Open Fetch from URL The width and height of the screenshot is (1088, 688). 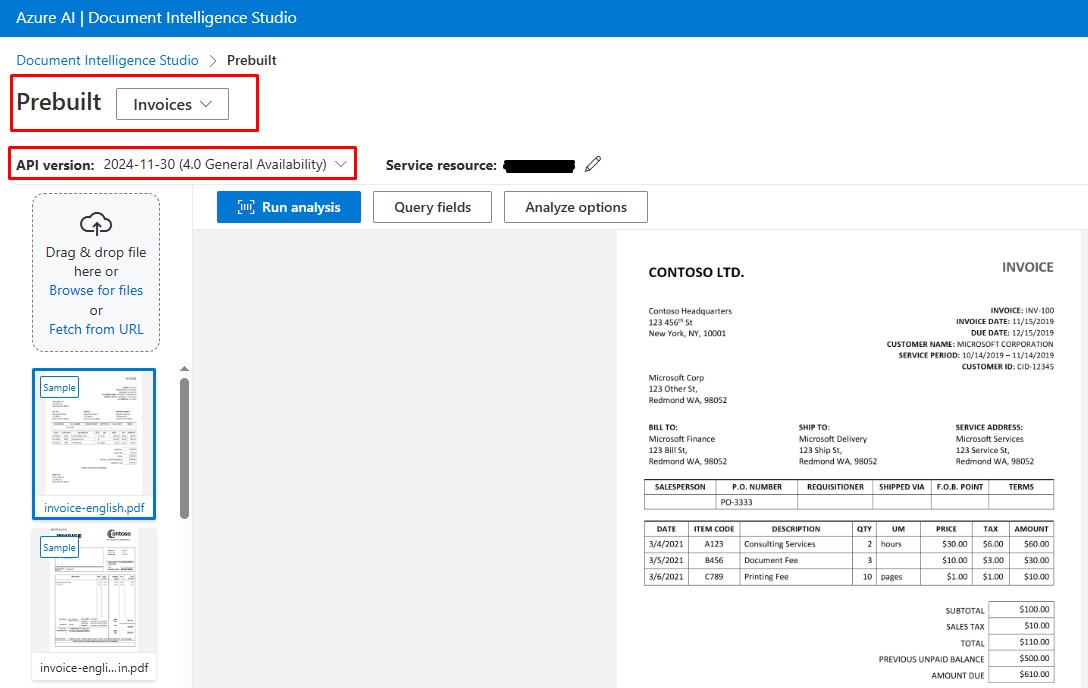(95, 328)
